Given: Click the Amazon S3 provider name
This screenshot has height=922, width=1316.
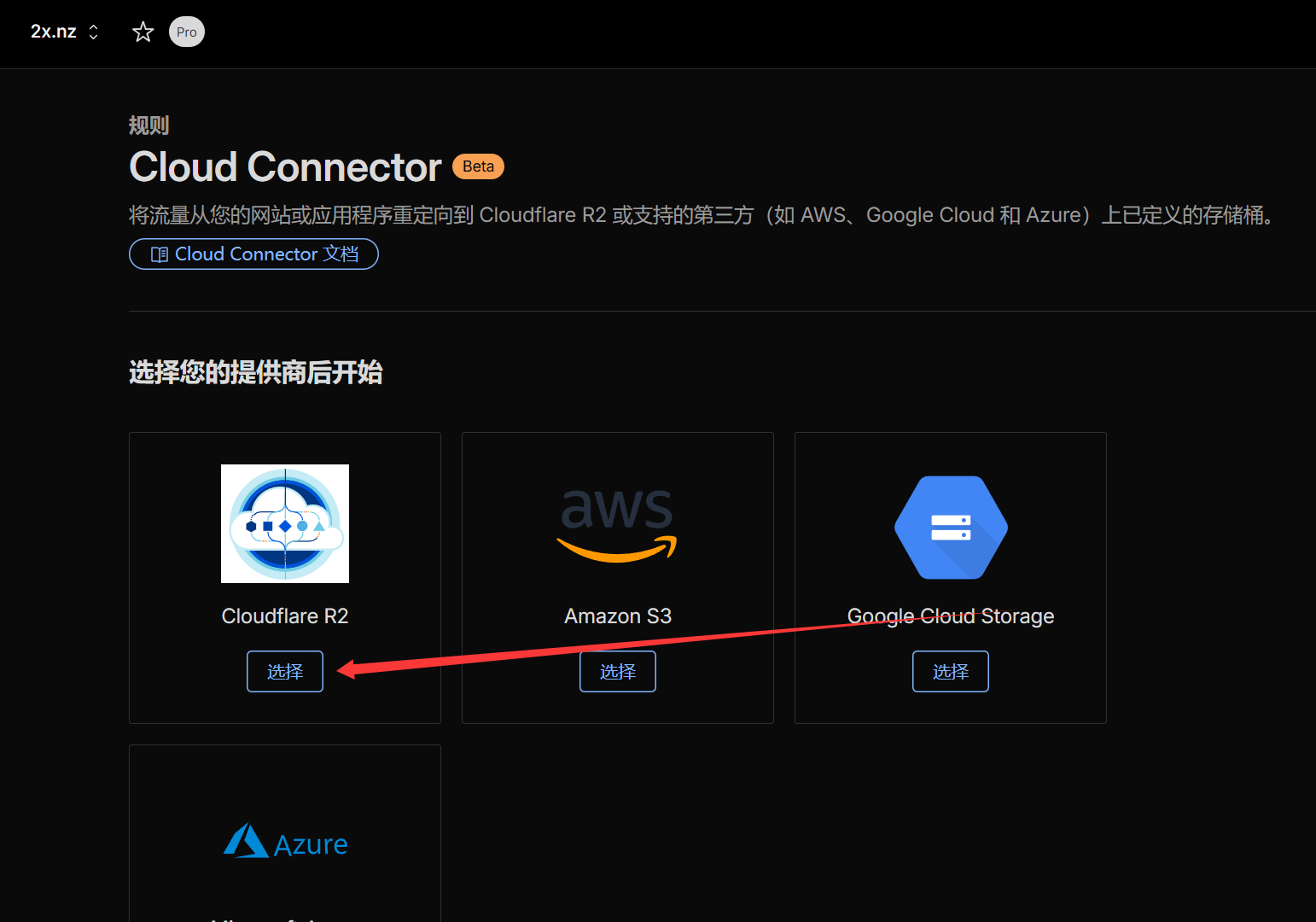Looking at the screenshot, I should click(x=618, y=616).
